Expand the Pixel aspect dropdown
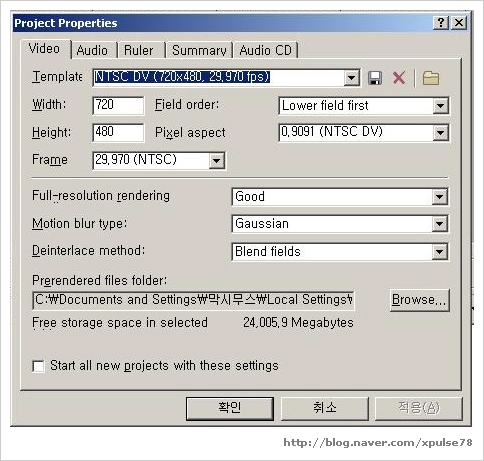The width and height of the screenshot is (484, 461). pos(440,133)
